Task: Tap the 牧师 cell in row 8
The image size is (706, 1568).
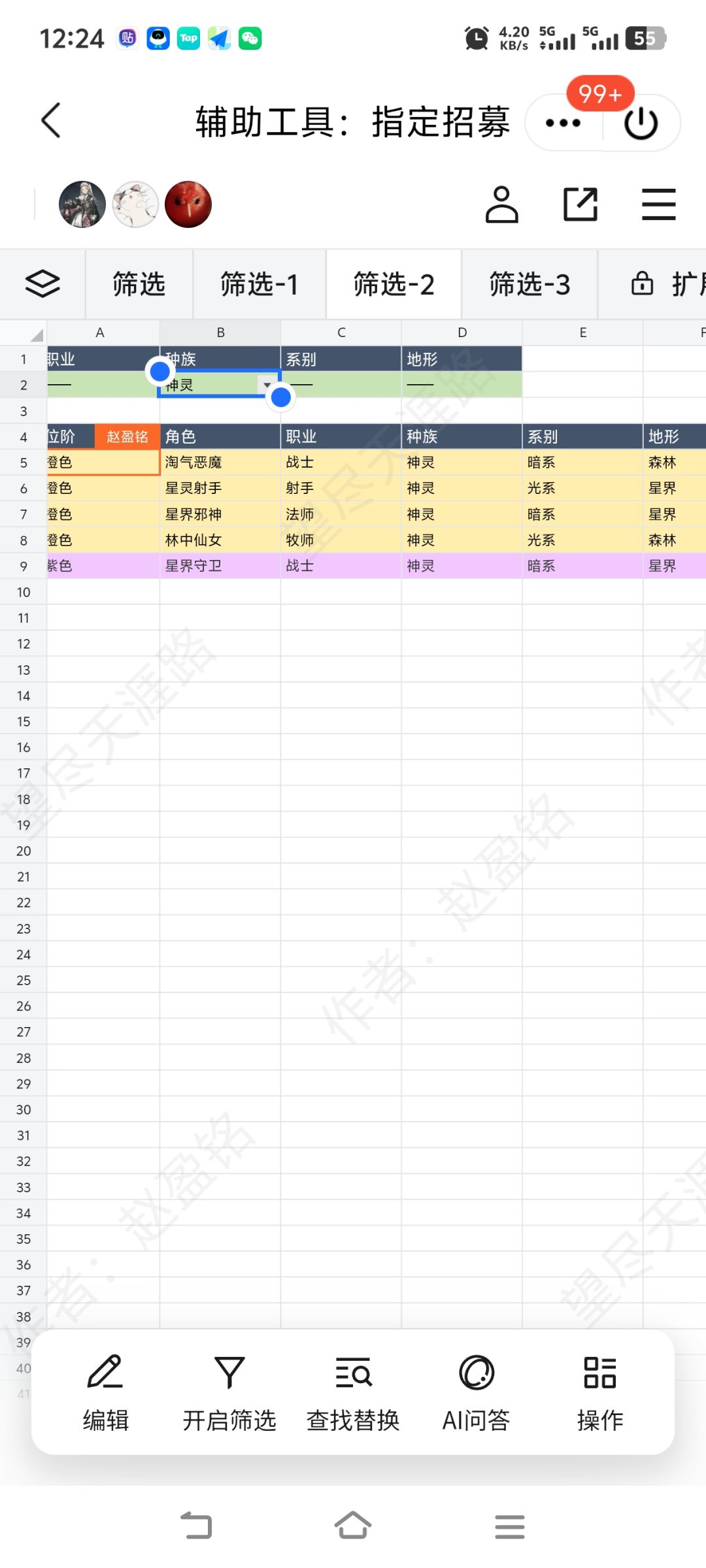Action: [341, 540]
